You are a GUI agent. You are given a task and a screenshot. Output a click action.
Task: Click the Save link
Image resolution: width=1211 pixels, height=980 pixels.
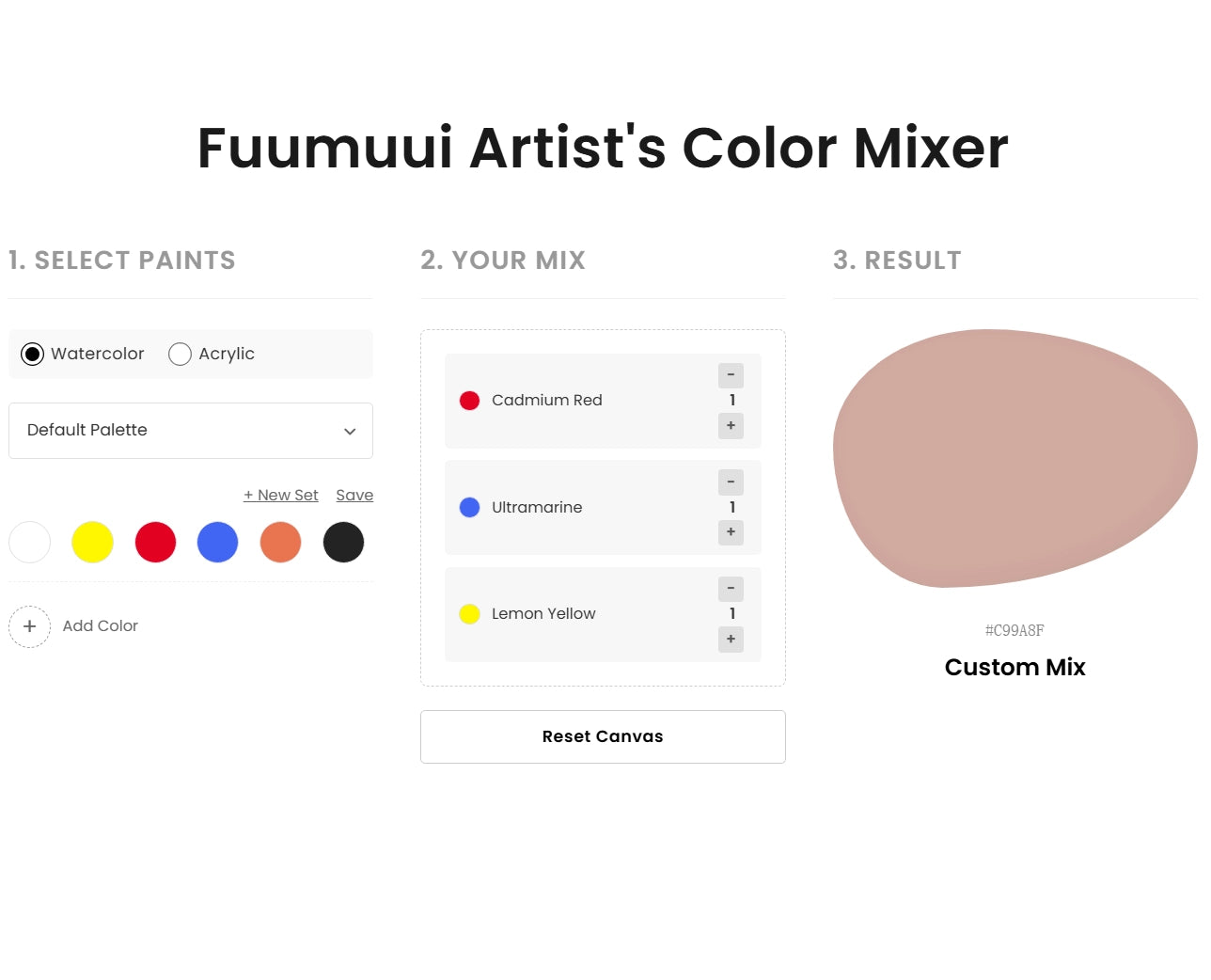354,495
